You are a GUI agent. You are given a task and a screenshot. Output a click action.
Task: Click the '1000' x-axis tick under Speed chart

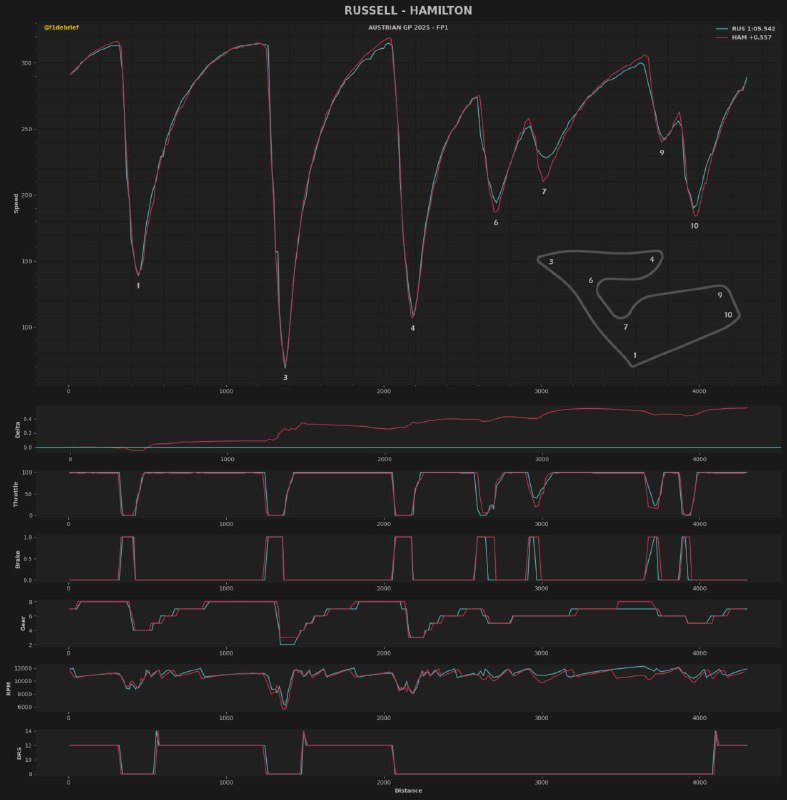tap(226, 391)
